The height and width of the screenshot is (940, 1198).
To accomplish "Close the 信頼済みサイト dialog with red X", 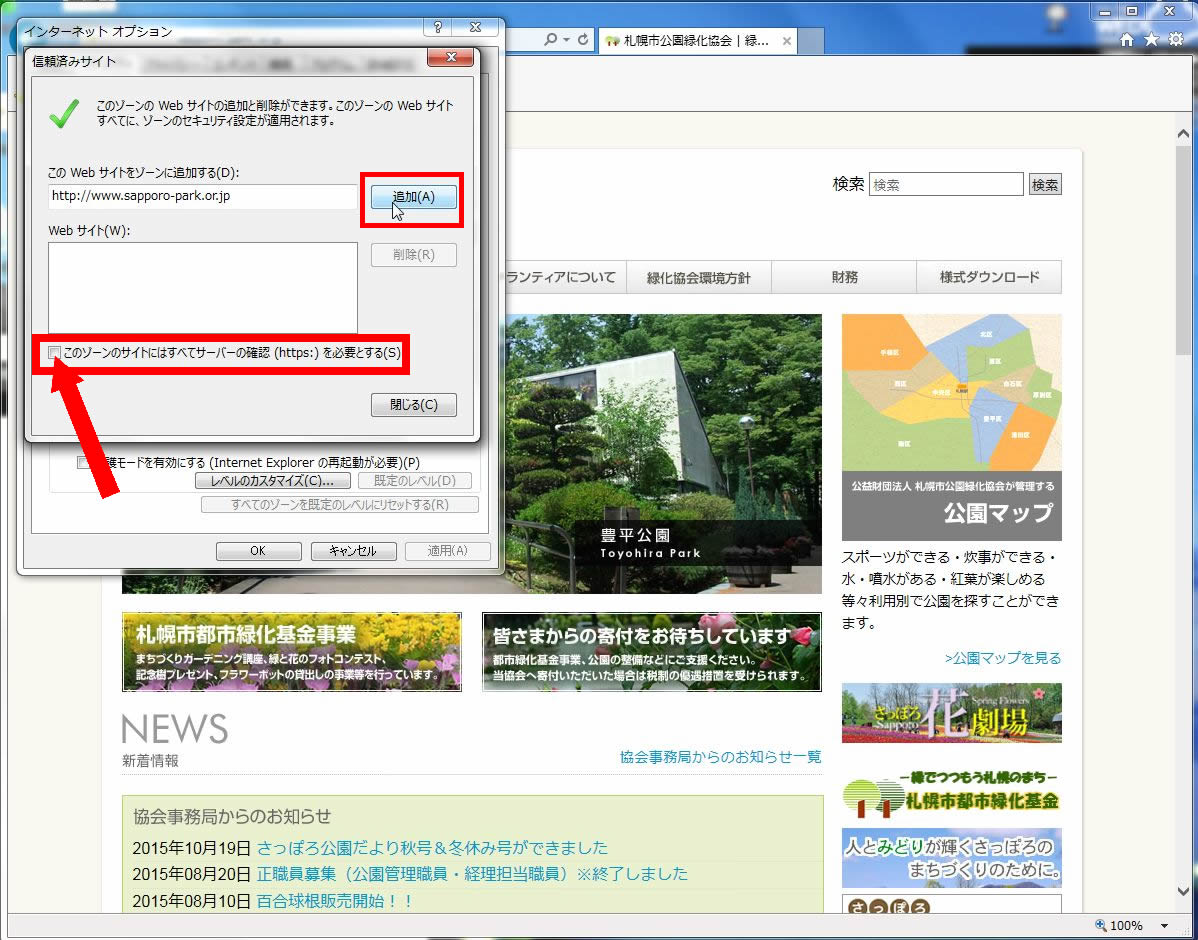I will (x=450, y=58).
